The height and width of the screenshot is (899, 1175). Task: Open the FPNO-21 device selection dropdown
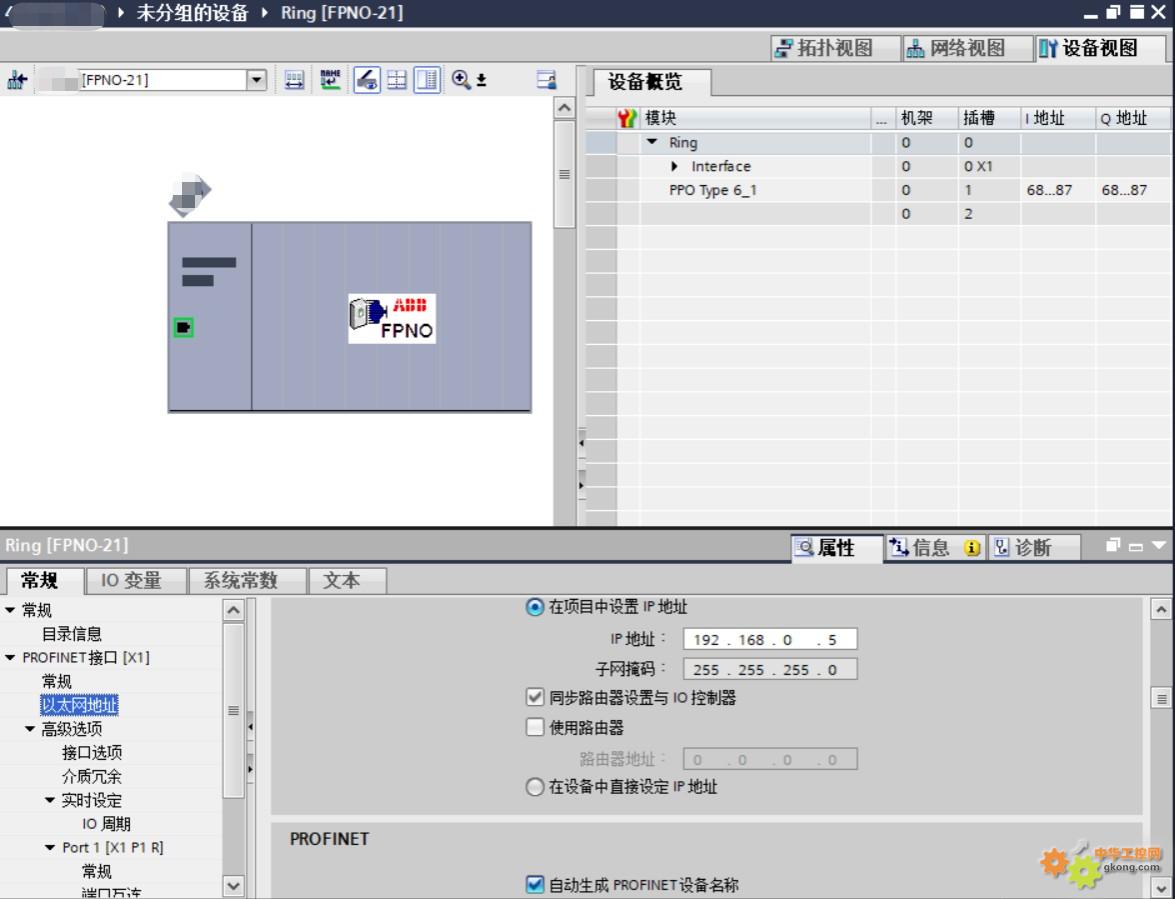(257, 80)
